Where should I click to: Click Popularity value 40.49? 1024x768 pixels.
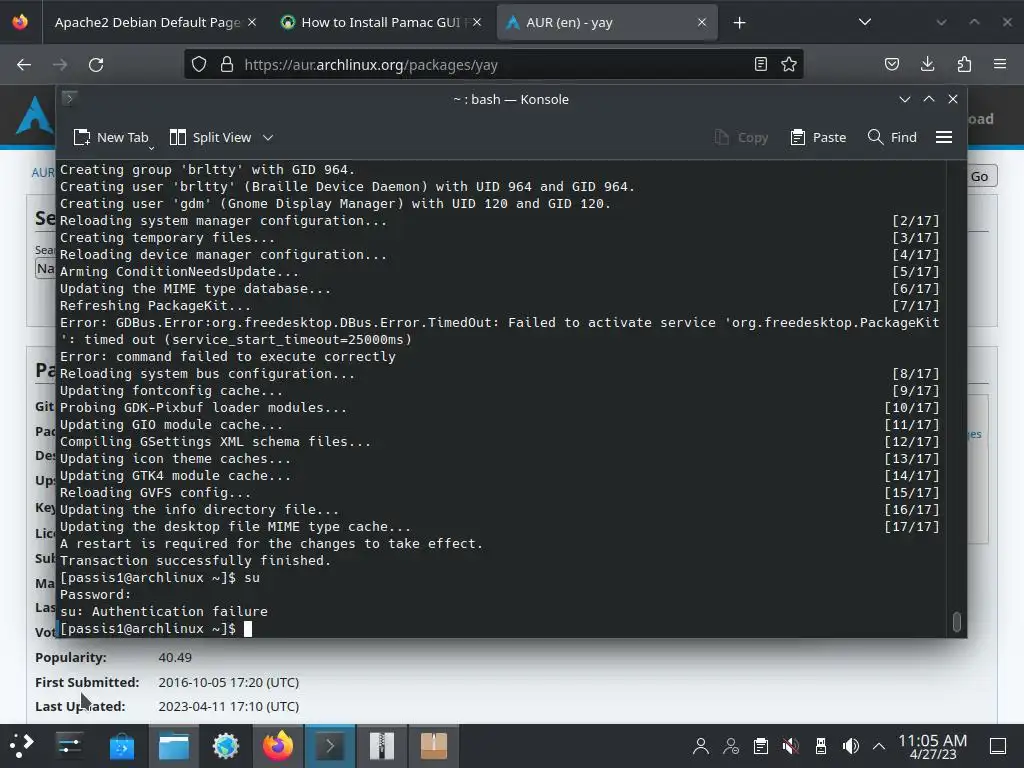(x=175, y=658)
